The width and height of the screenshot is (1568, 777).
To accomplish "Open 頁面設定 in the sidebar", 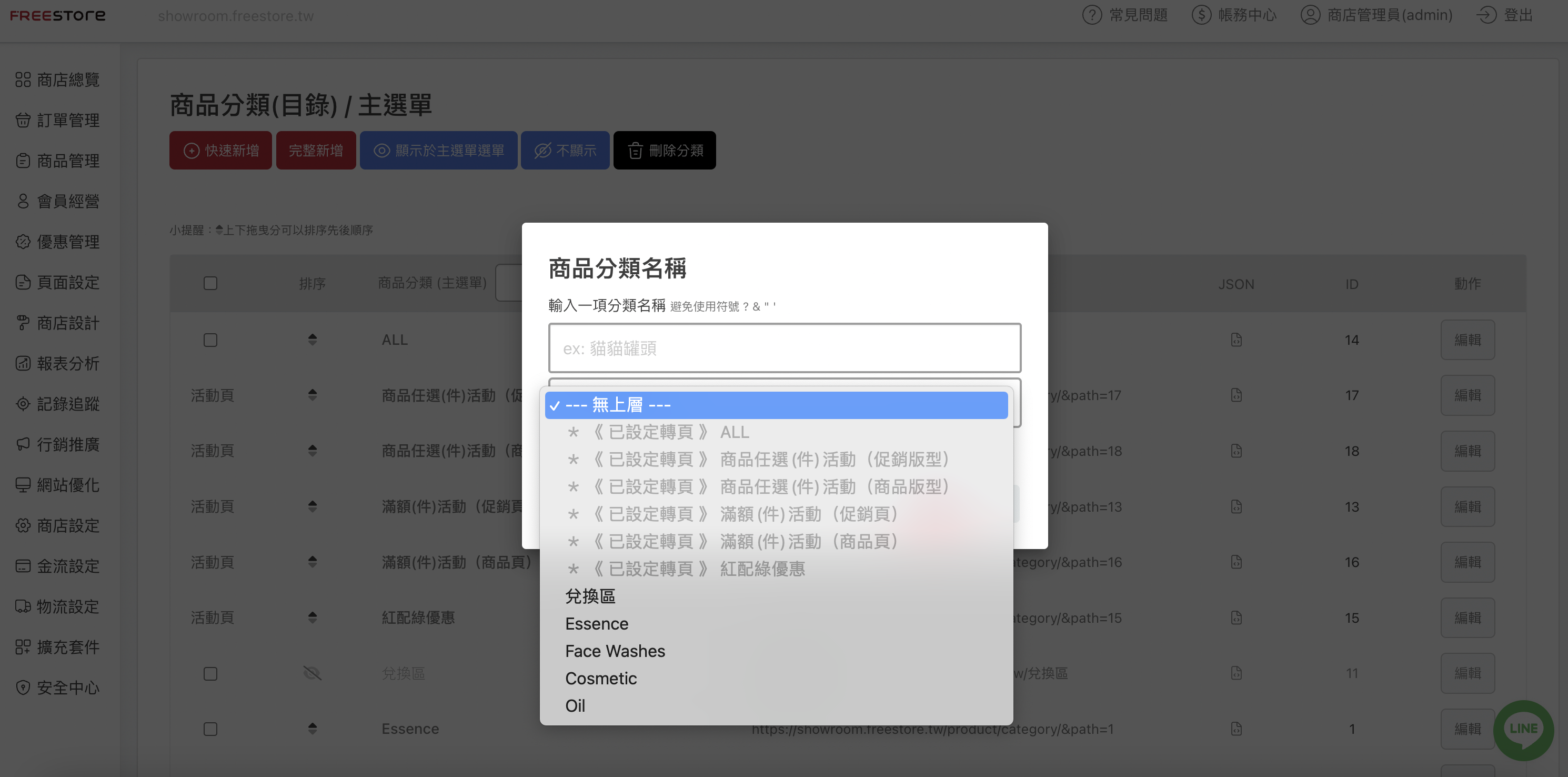I will pyautogui.click(x=57, y=283).
